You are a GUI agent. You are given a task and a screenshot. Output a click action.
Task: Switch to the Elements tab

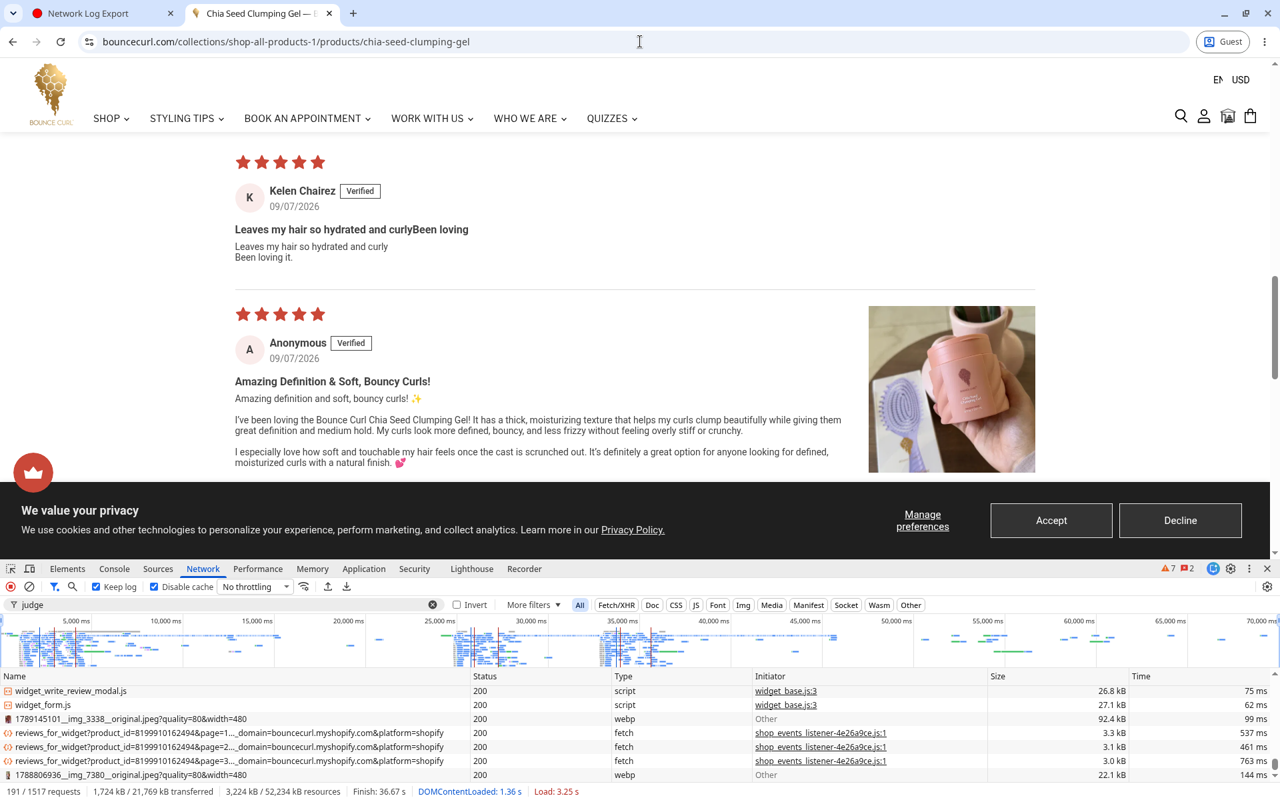67,569
